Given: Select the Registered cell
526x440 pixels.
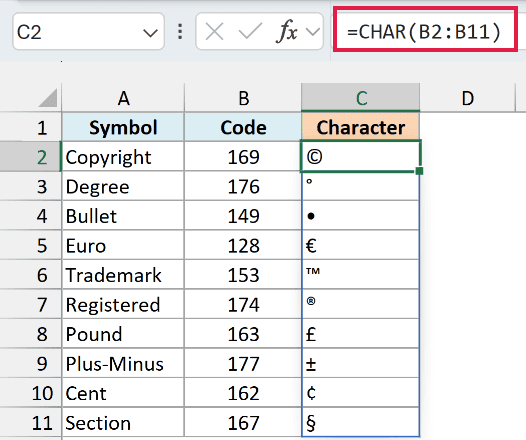Looking at the screenshot, I should [x=123, y=305].
